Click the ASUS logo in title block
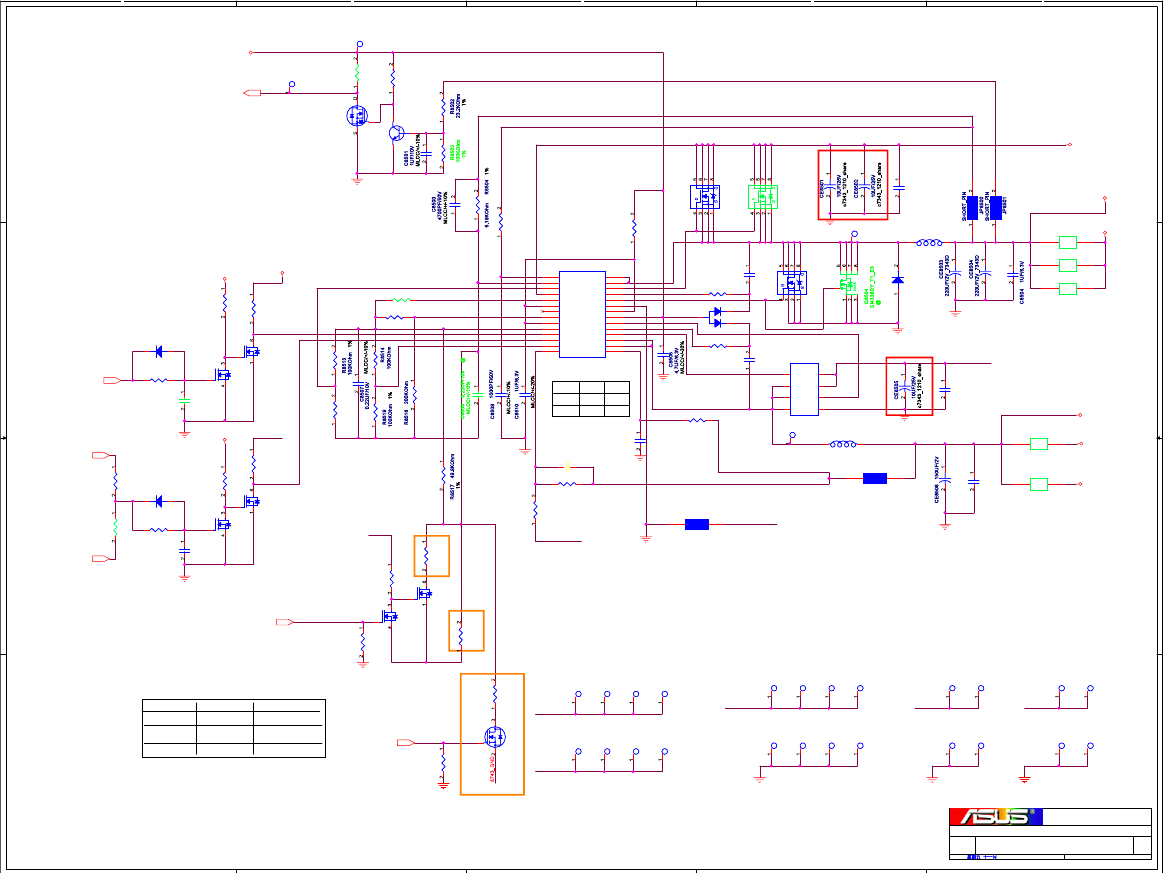The width and height of the screenshot is (1163, 873). (x=995, y=817)
